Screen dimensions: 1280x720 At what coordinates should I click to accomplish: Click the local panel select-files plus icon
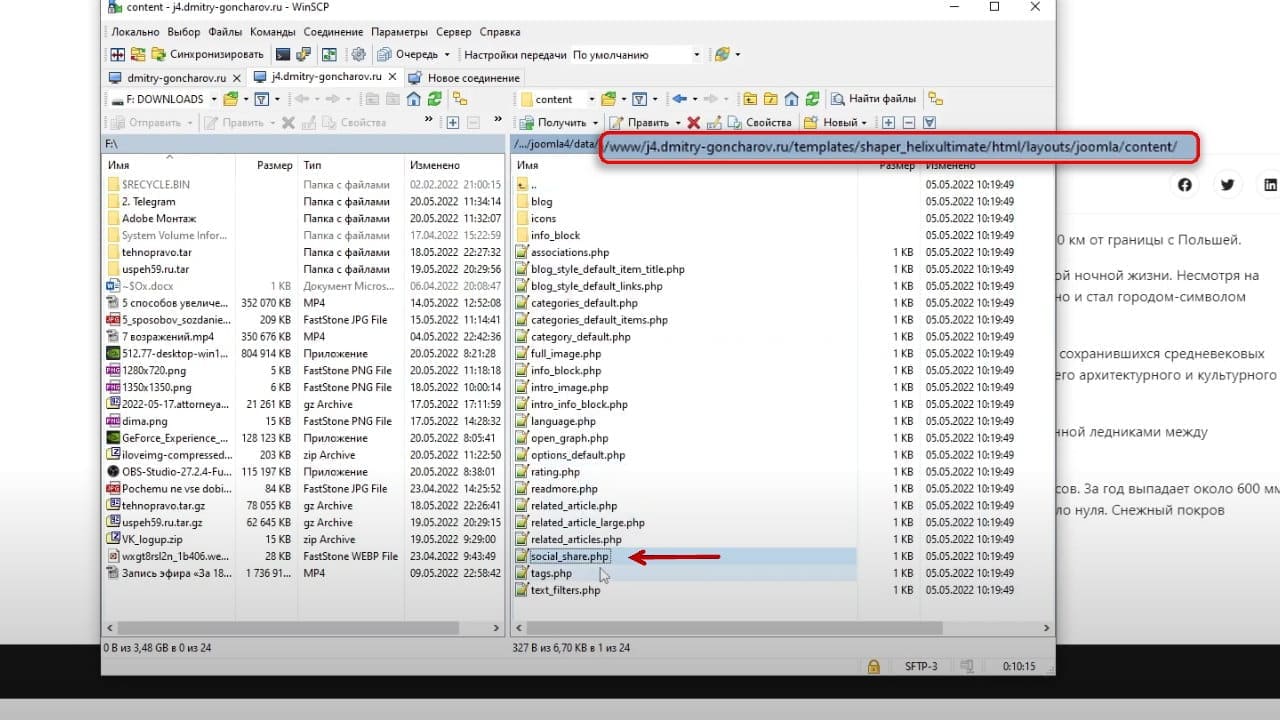point(453,122)
